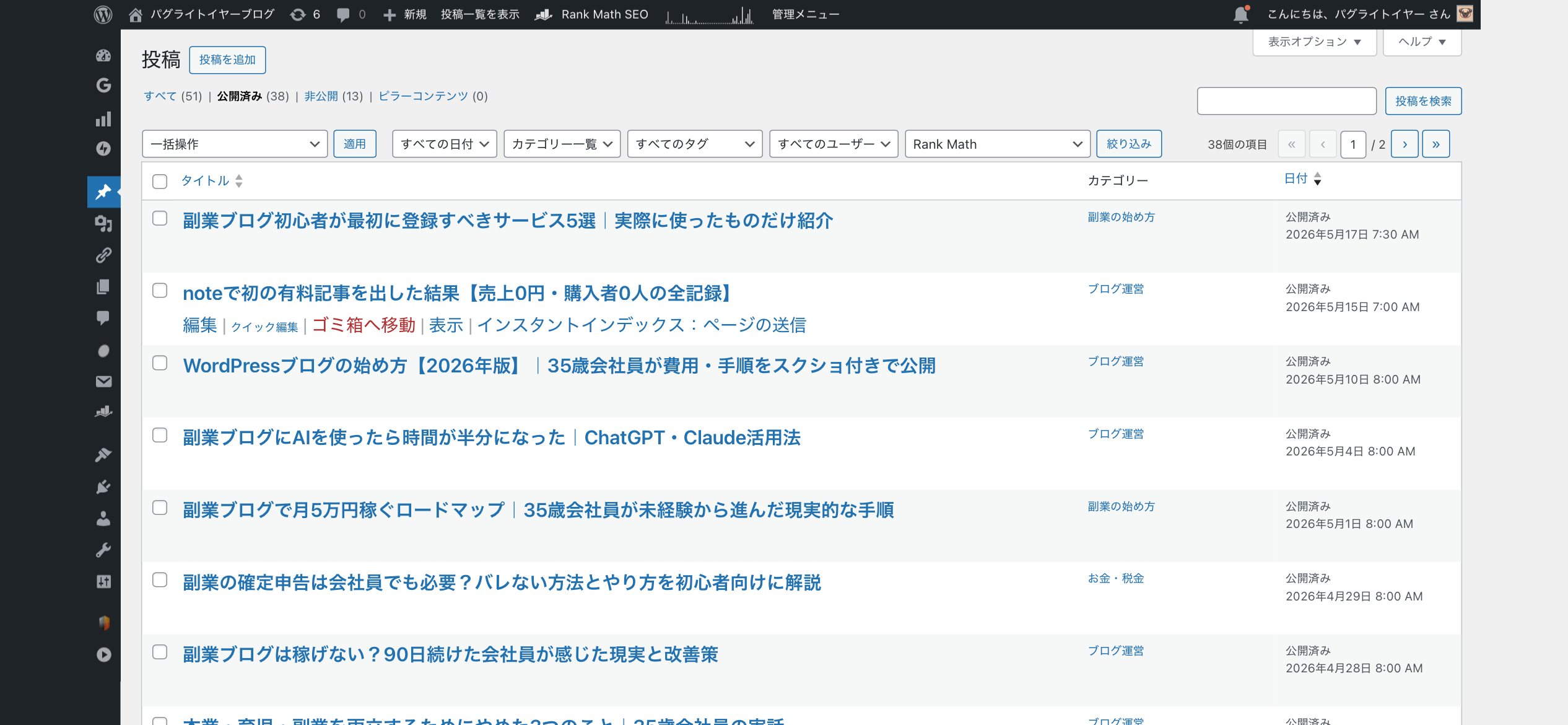Click the play circle icon at the sidebar bottom
The width and height of the screenshot is (1568, 725).
coord(103,654)
